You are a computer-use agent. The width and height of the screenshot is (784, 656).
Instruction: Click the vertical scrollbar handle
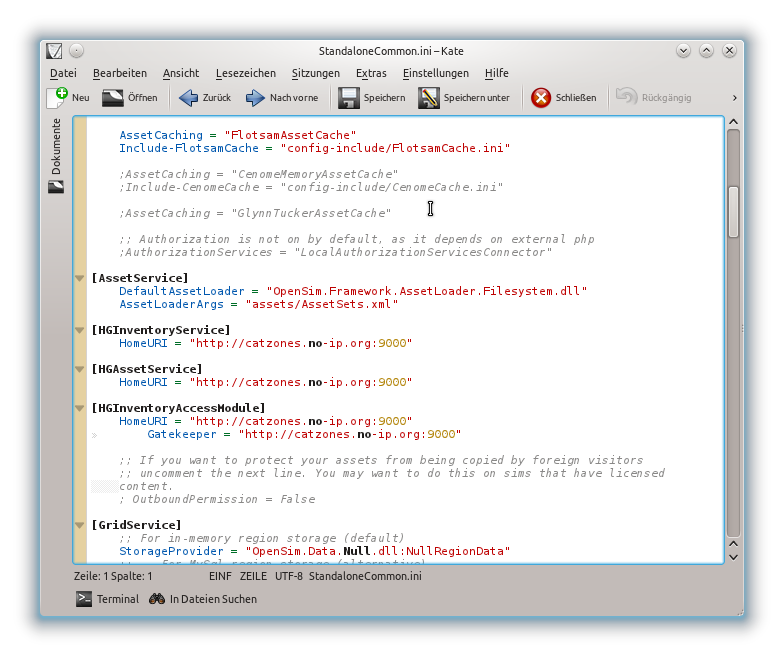pyautogui.click(x=733, y=212)
